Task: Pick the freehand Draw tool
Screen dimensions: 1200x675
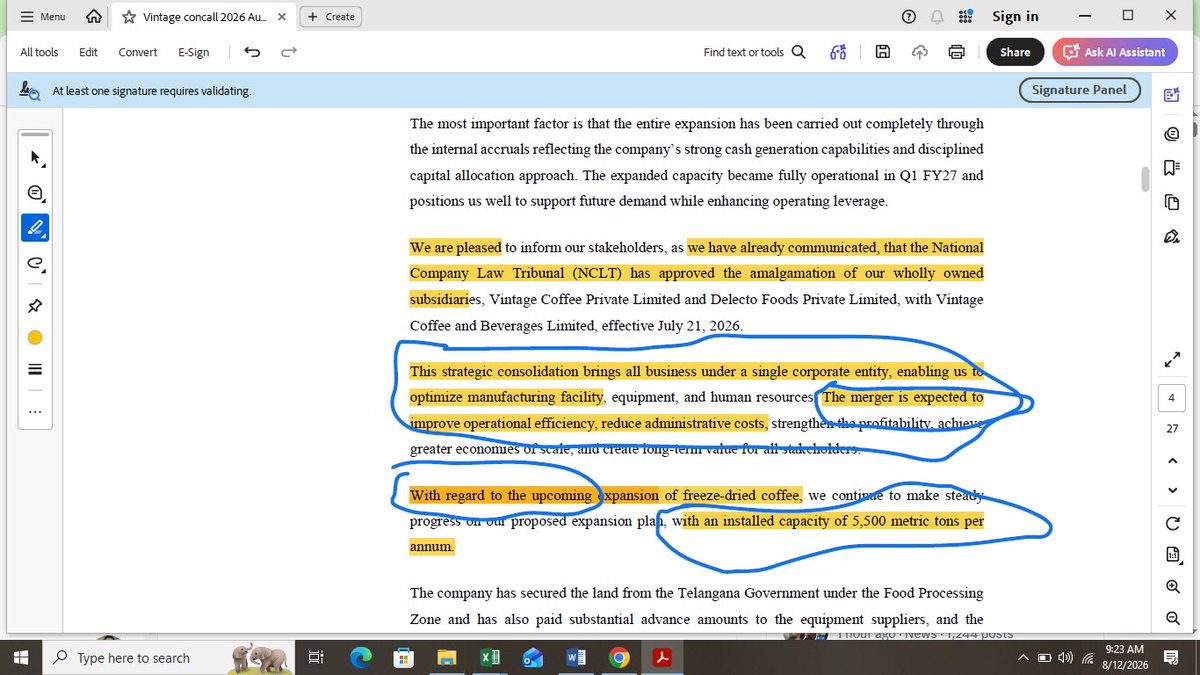Action: 36,264
